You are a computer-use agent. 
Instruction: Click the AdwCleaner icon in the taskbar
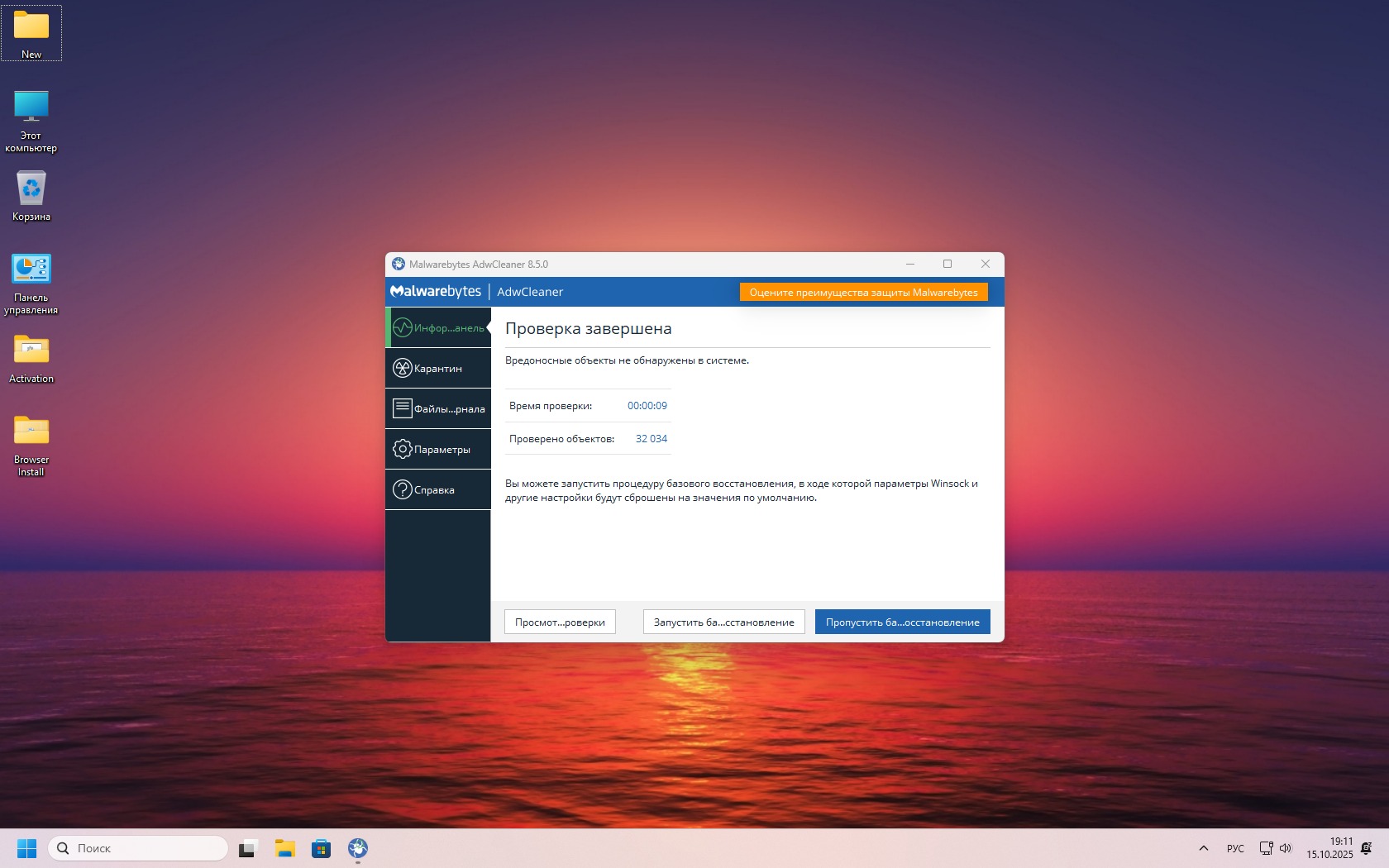click(x=358, y=848)
